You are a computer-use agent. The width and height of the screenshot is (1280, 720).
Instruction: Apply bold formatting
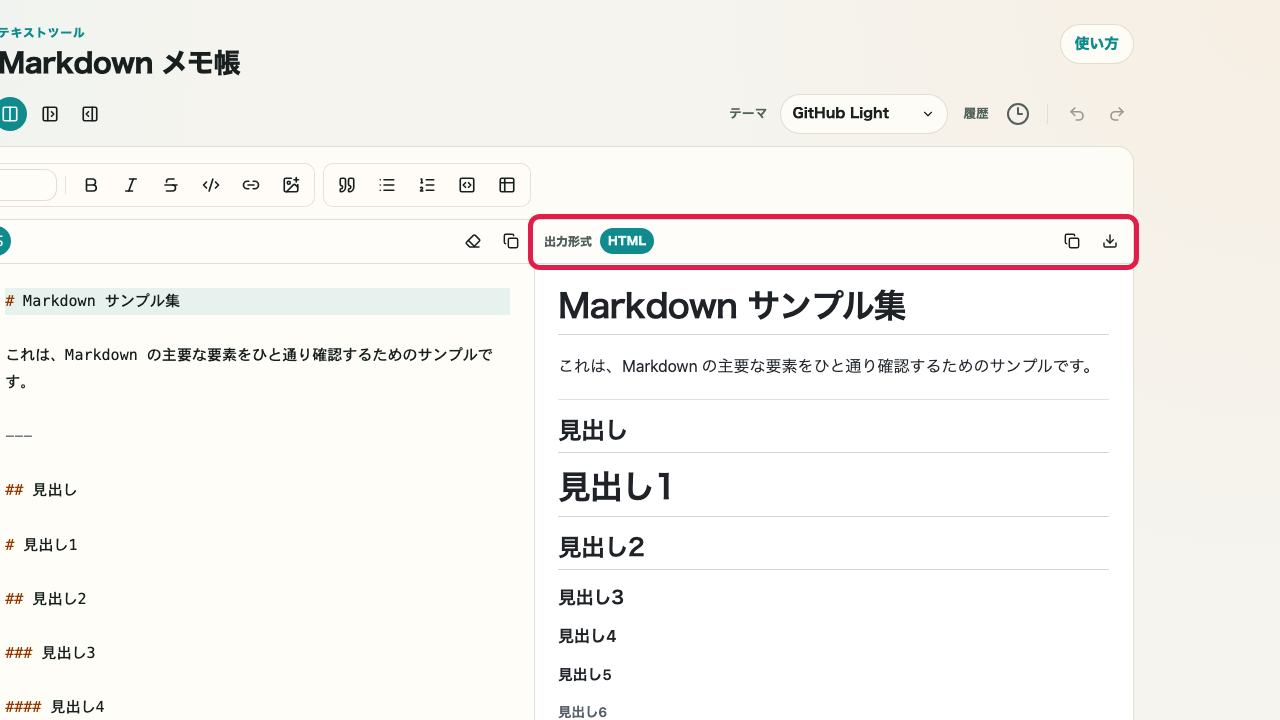[91, 185]
